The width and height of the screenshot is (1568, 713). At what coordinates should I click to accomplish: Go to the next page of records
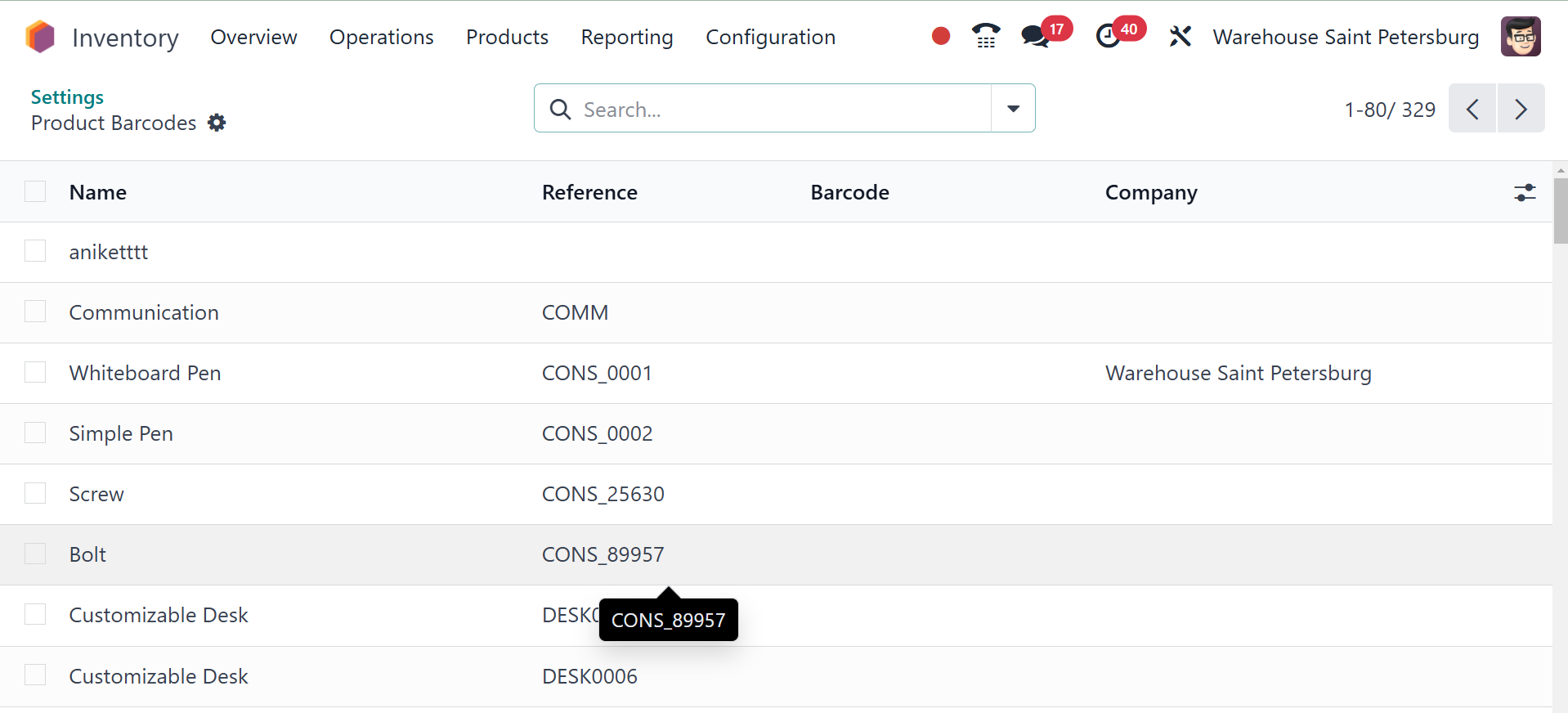pos(1521,109)
